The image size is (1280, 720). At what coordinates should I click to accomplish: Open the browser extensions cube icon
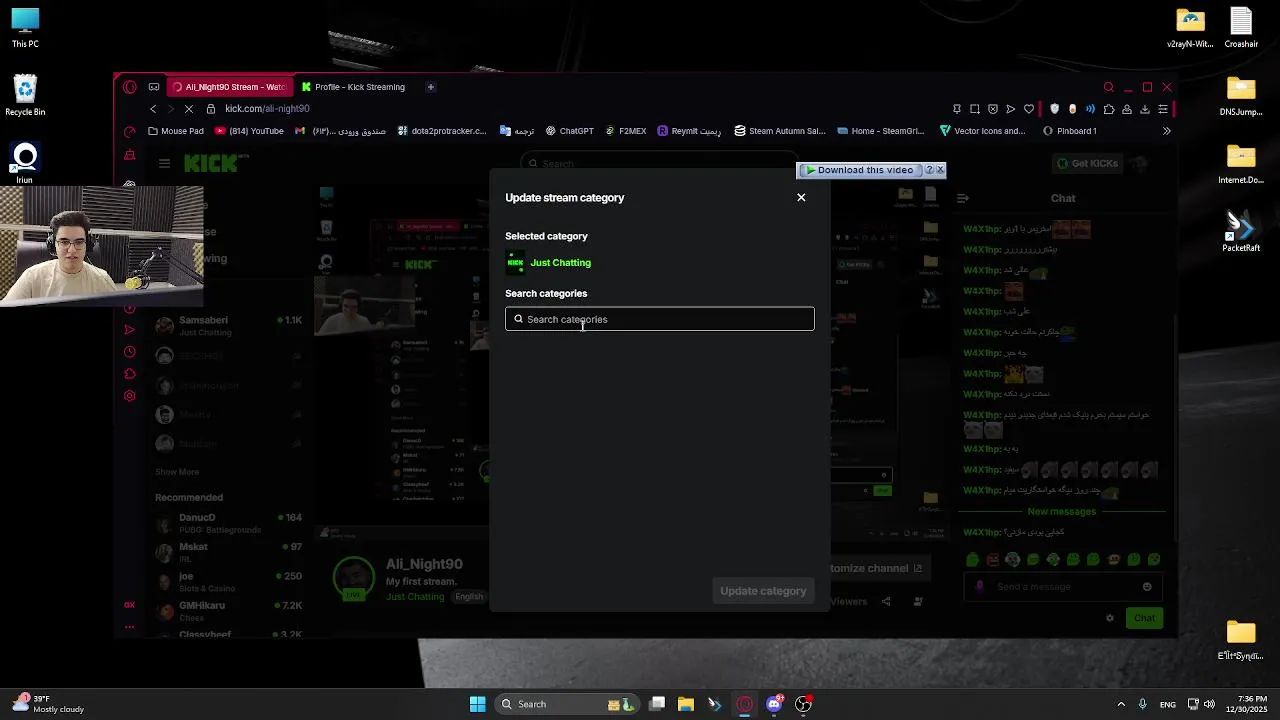[x=1109, y=109]
